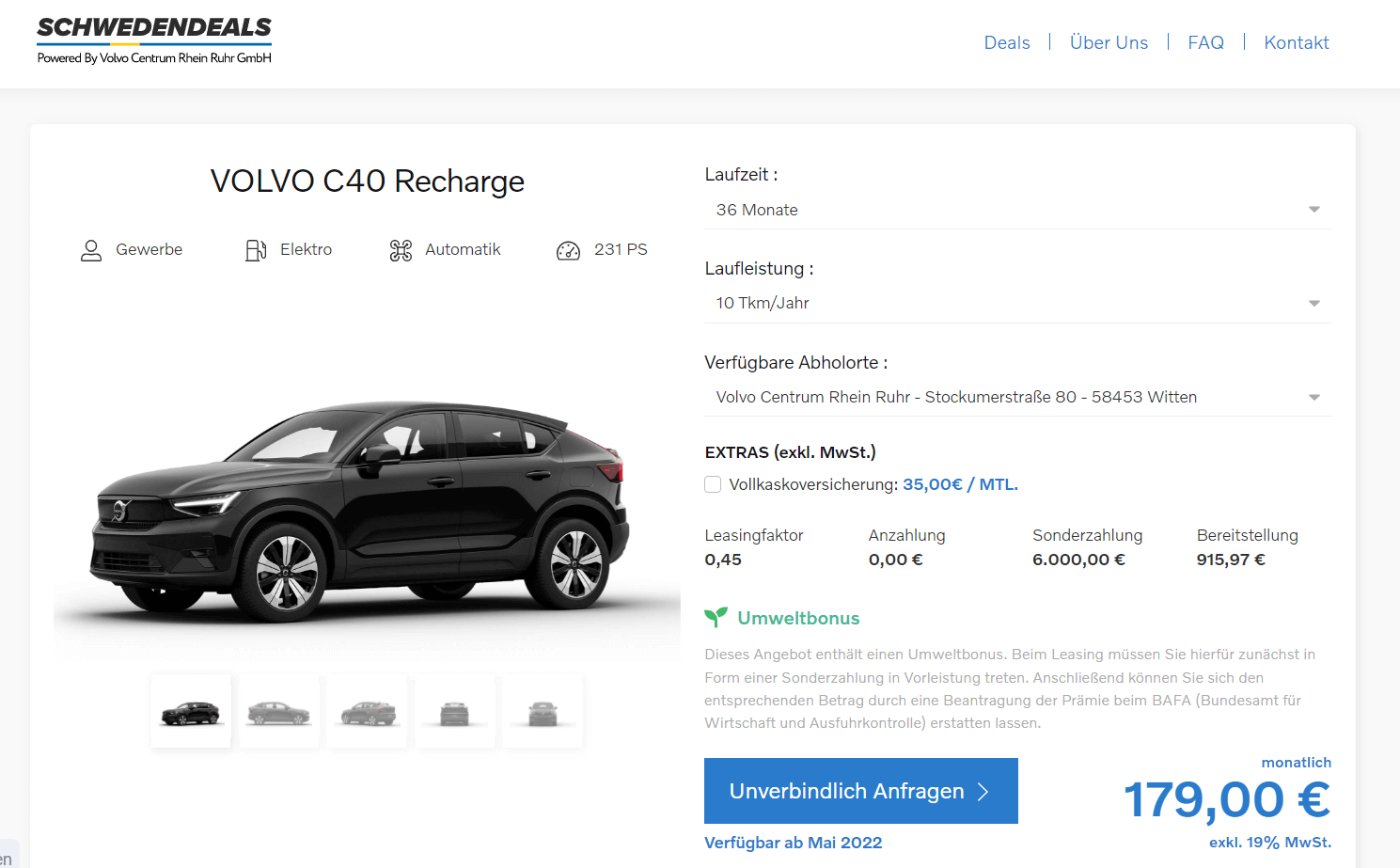Click the Powered By Volvo Centrum tagline
This screenshot has height=868, width=1400.
pyautogui.click(x=154, y=58)
